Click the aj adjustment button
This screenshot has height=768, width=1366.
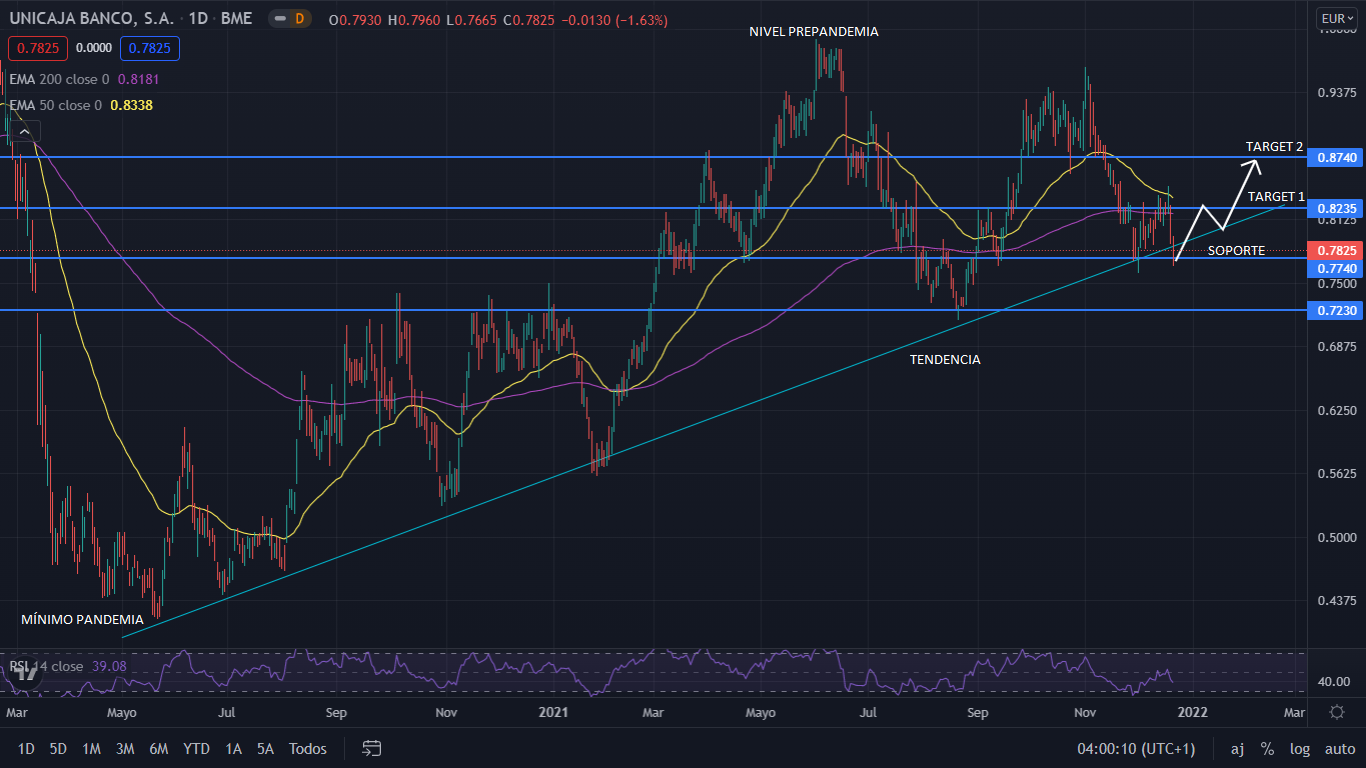[x=1237, y=748]
